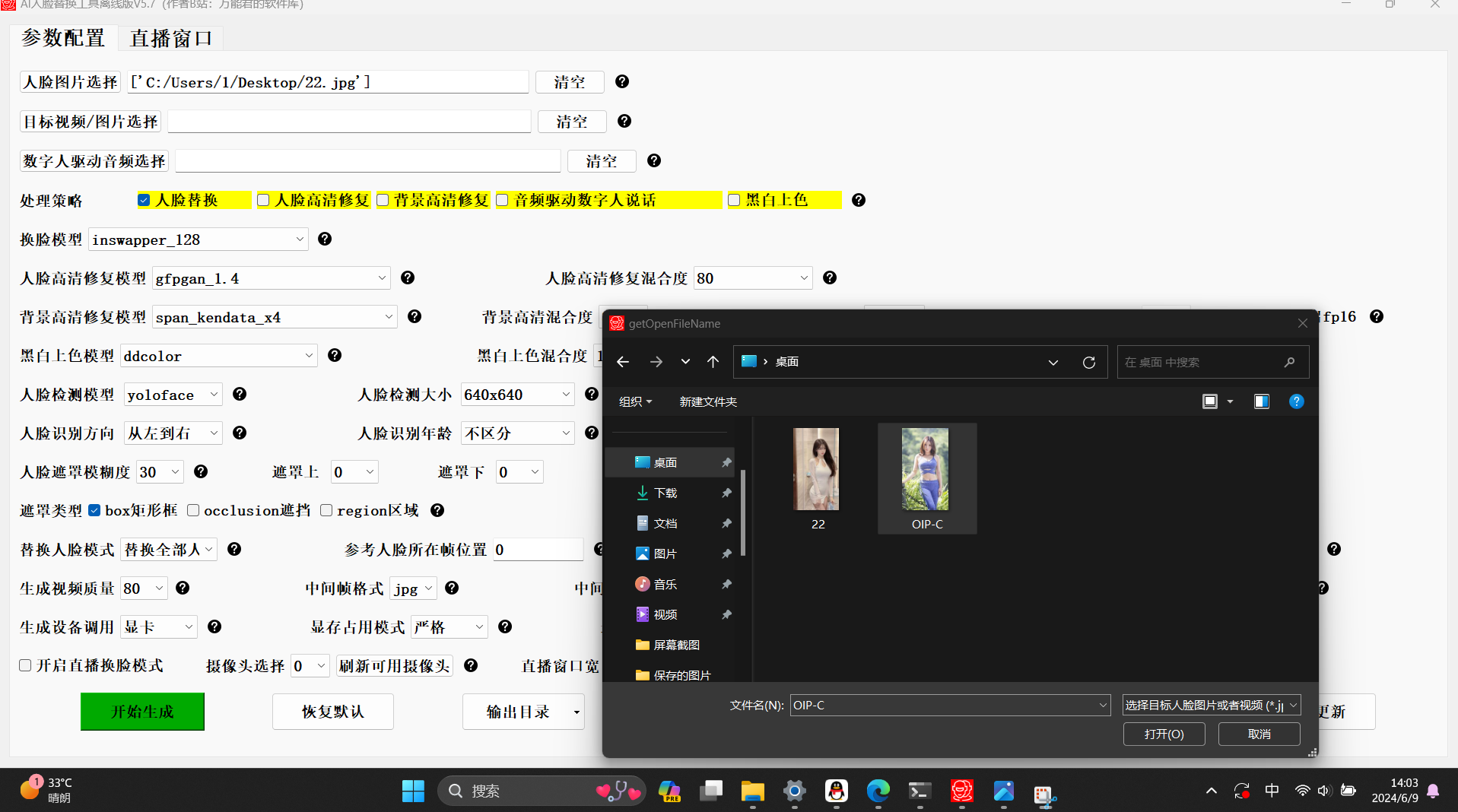Open QQ from the taskbar
This screenshot has width=1458, height=812.
836,791
